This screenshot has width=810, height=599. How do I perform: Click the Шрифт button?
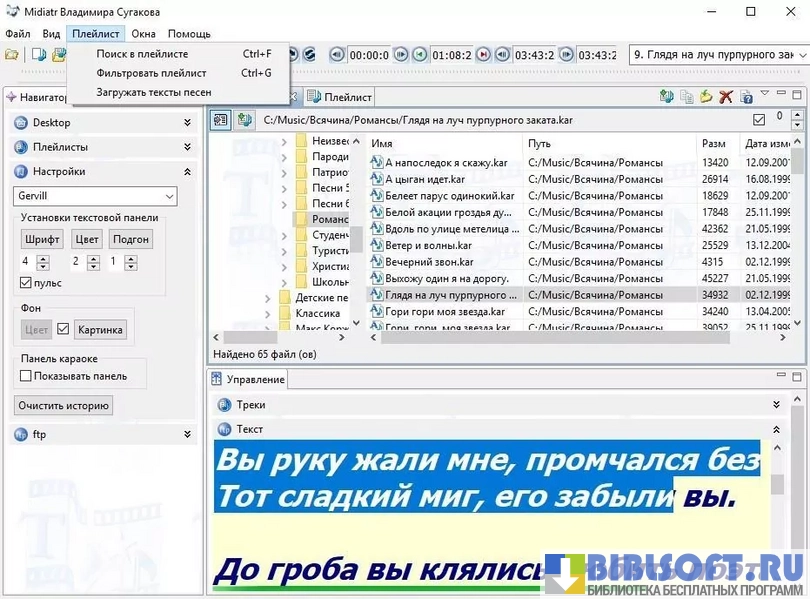pyautogui.click(x=42, y=239)
